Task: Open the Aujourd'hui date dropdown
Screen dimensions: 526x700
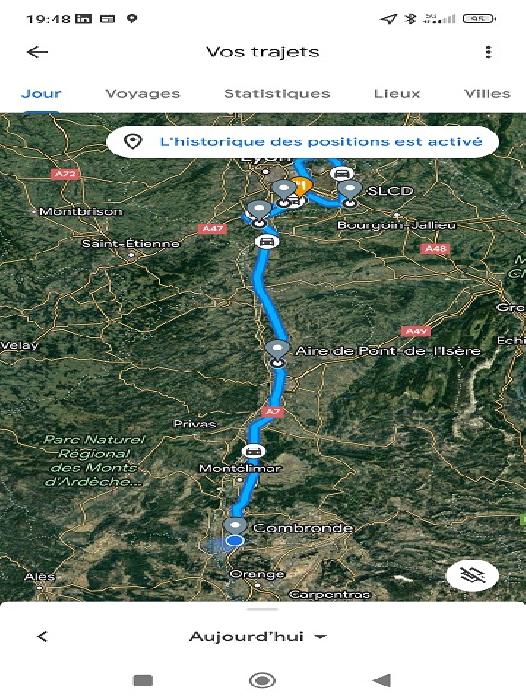Action: tap(258, 637)
